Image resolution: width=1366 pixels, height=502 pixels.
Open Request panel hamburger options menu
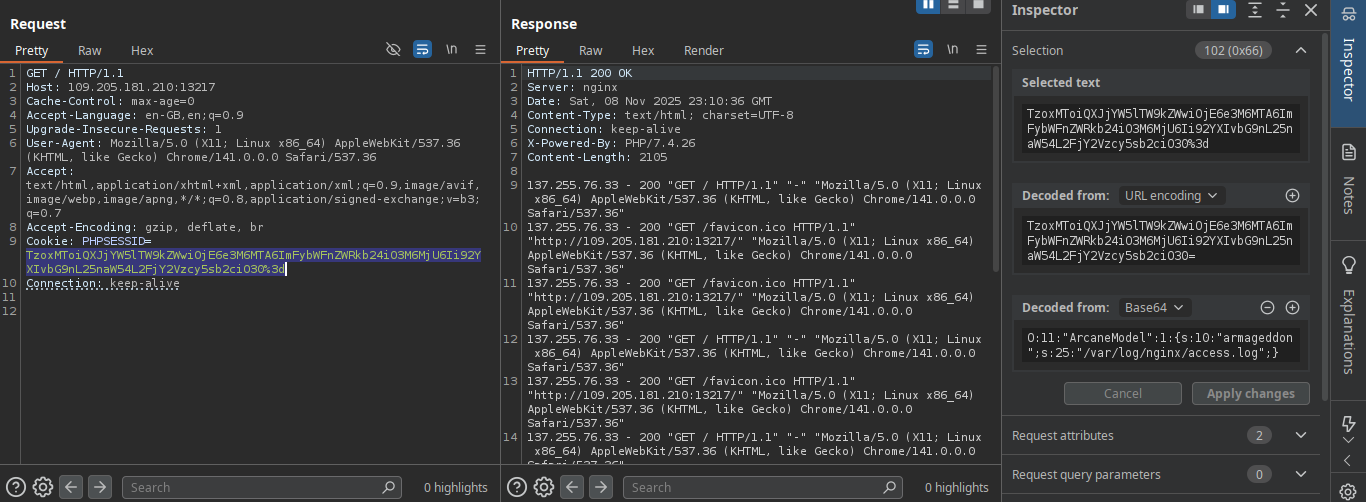480,49
